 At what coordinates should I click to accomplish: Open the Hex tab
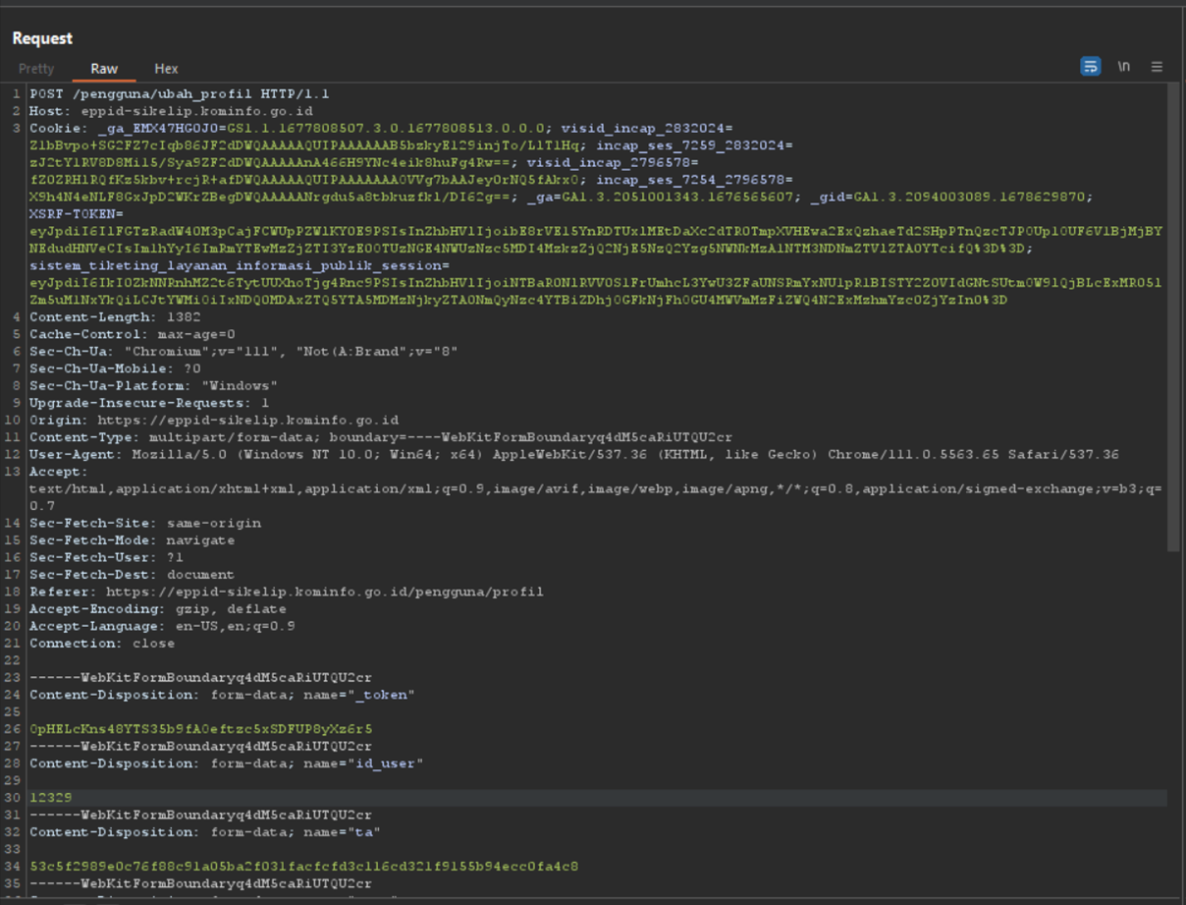click(x=166, y=69)
